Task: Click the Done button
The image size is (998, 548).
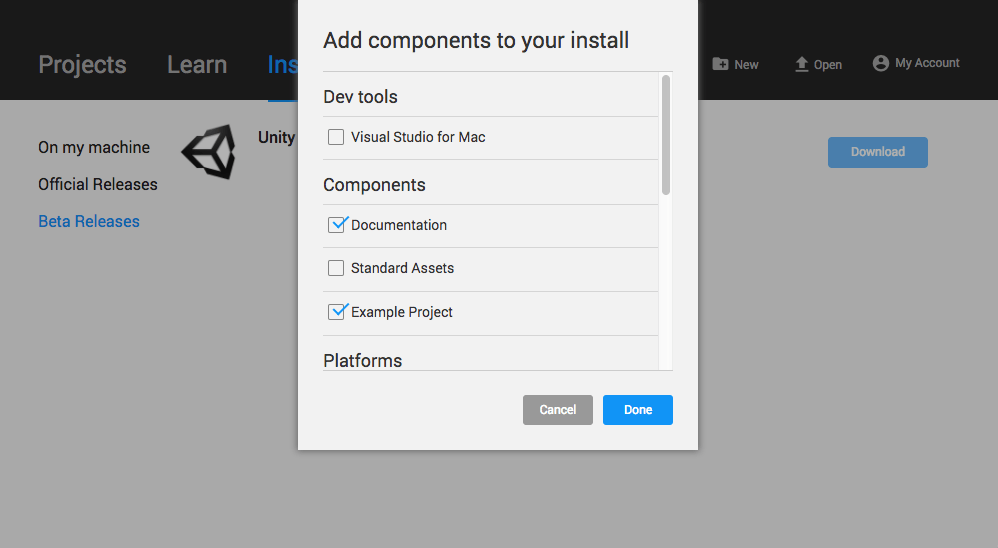Action: coord(638,410)
